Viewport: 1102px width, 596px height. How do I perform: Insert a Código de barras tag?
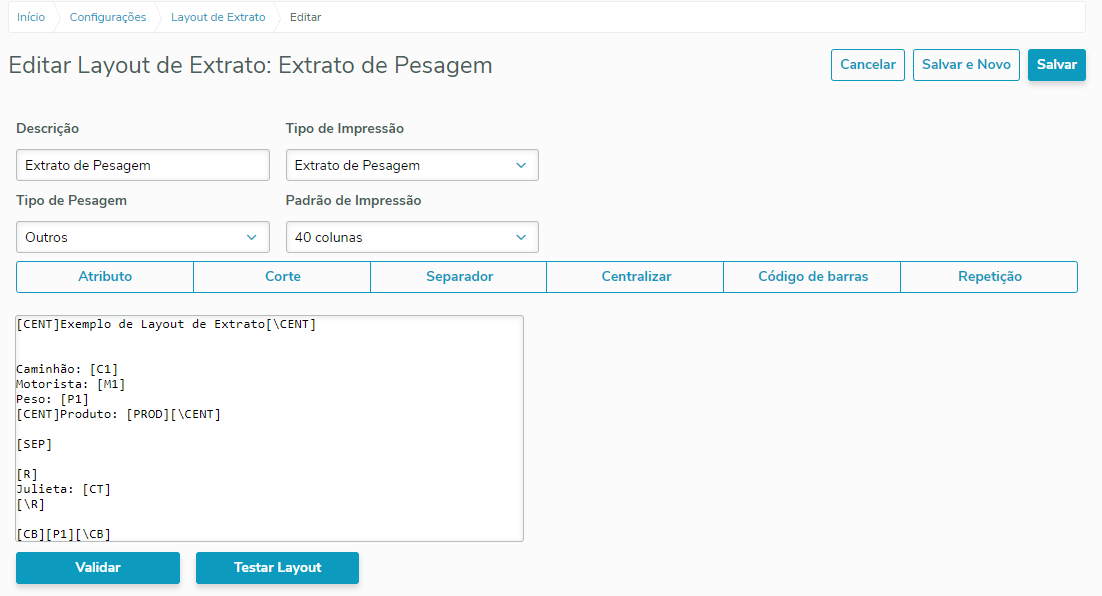813,277
